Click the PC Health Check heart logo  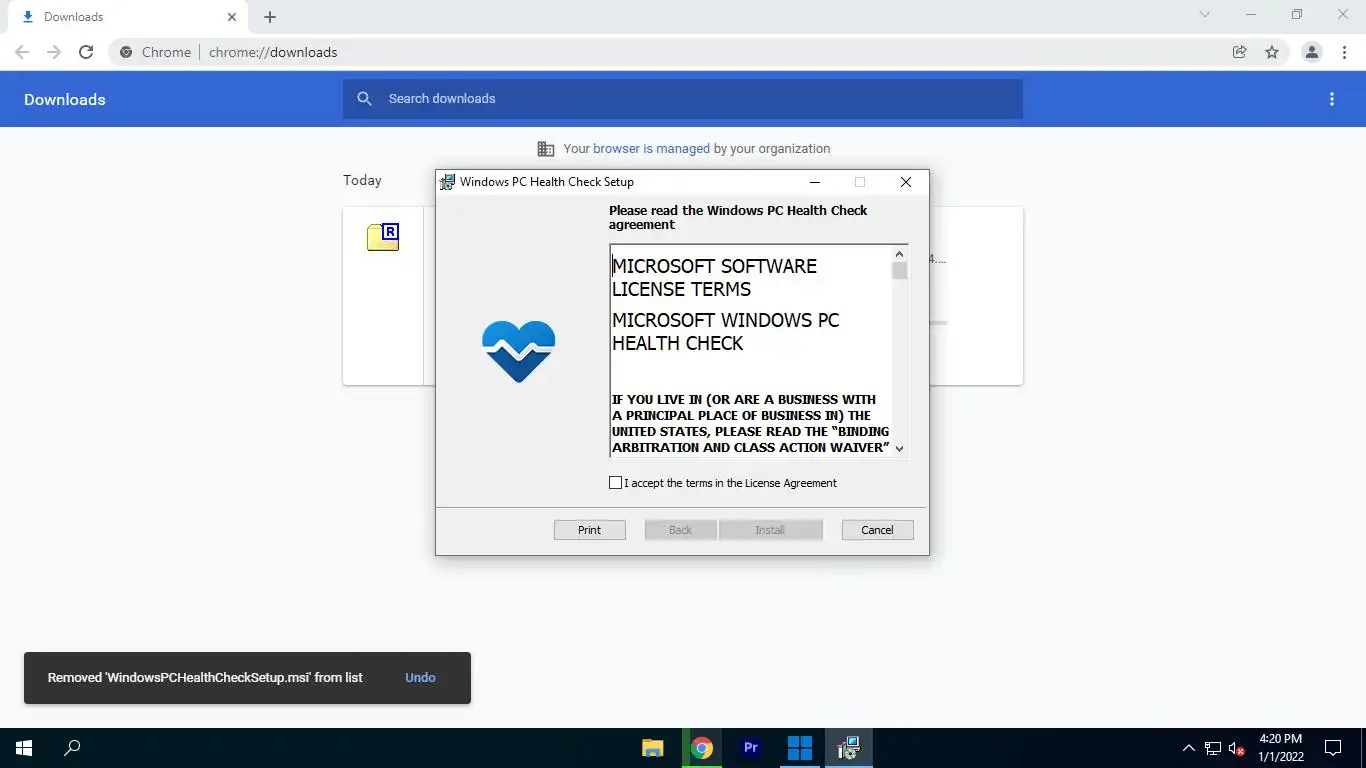[x=518, y=351]
